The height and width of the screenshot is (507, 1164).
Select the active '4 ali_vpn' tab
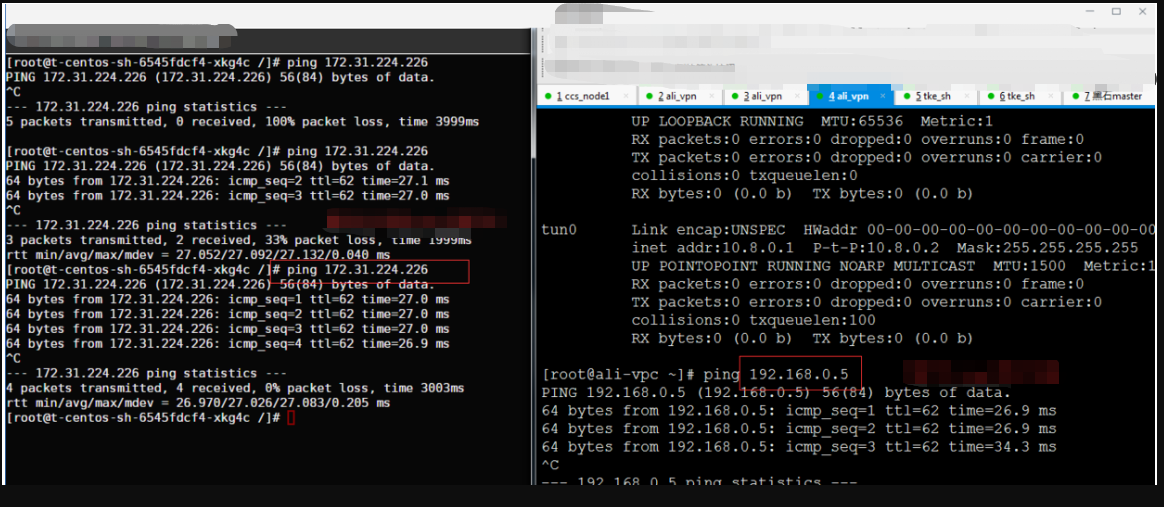click(849, 97)
